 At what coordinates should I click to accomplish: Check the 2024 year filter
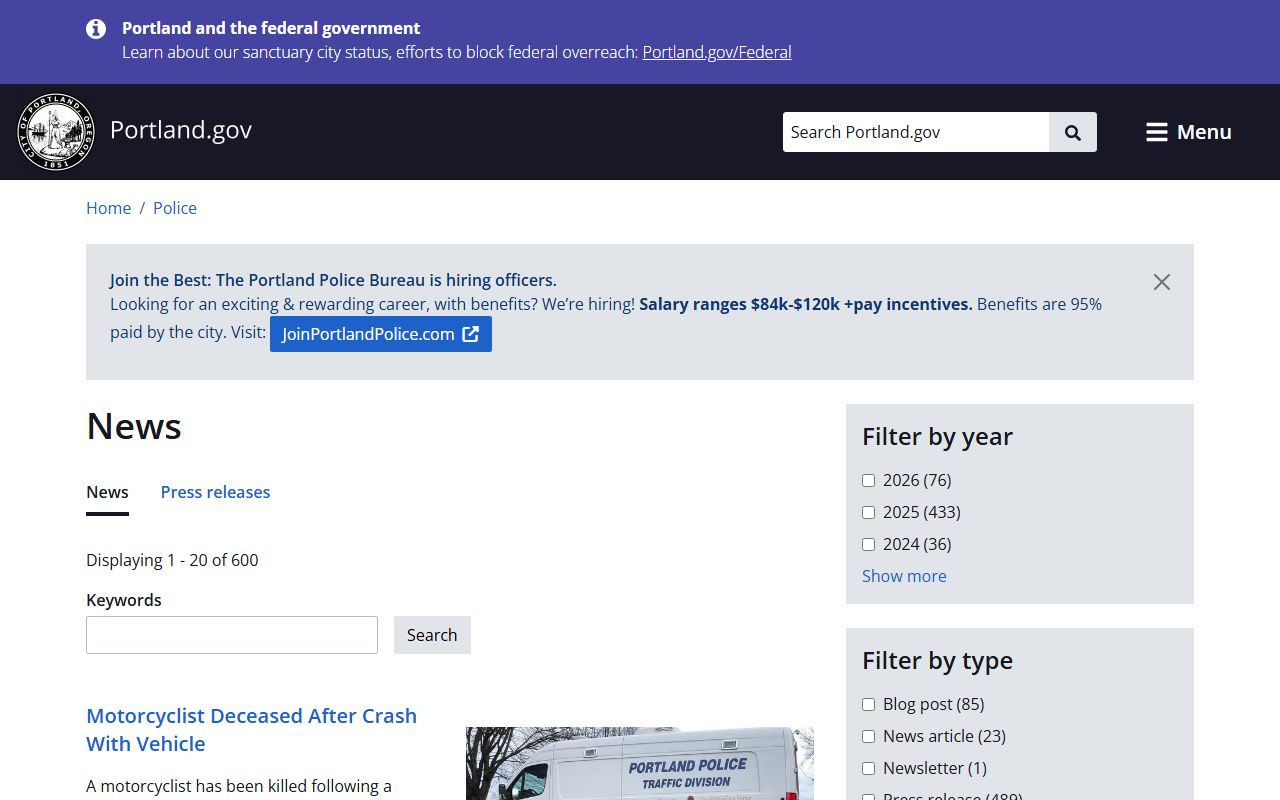(x=868, y=545)
